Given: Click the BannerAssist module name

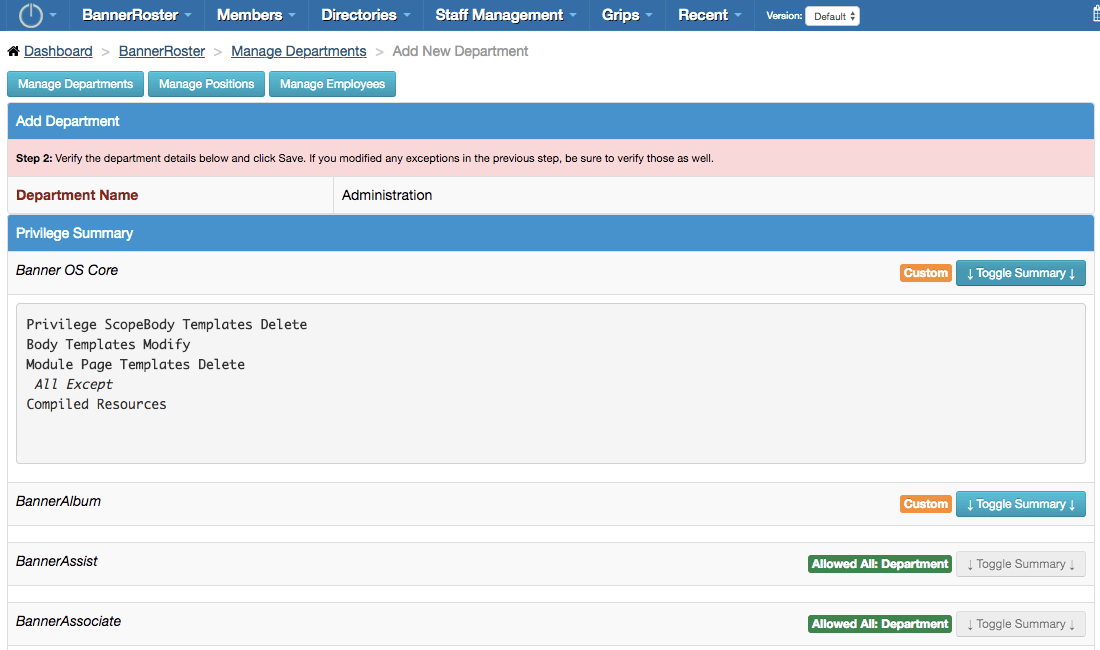Looking at the screenshot, I should [x=57, y=562].
